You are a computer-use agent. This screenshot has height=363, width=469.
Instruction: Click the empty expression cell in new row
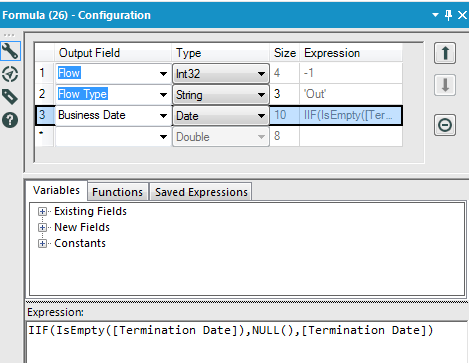(351, 136)
